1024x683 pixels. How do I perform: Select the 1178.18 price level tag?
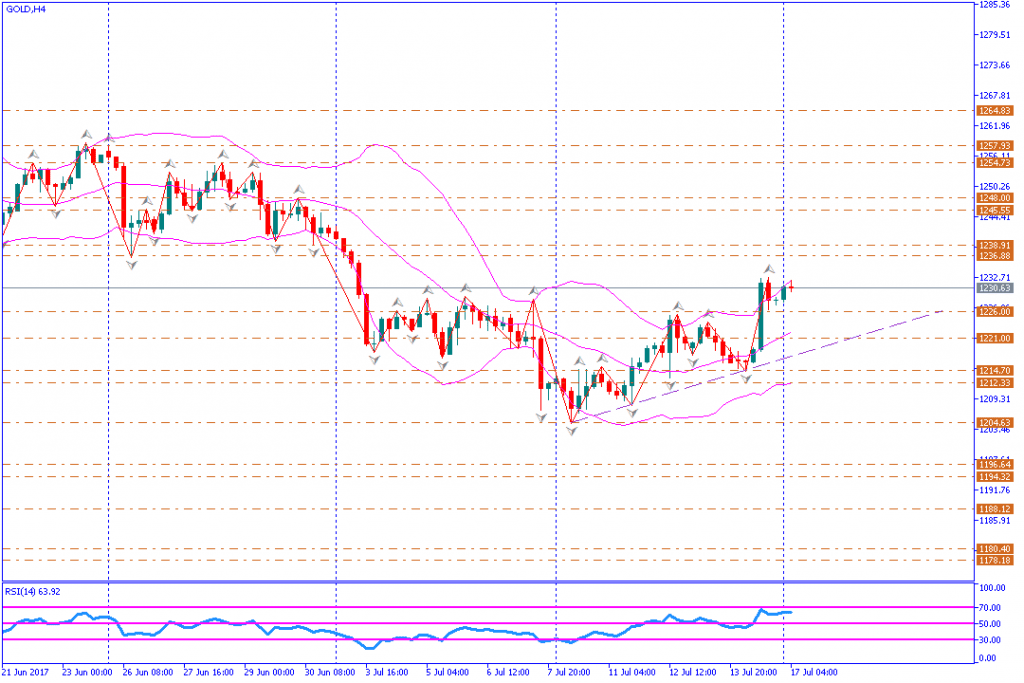click(x=994, y=560)
